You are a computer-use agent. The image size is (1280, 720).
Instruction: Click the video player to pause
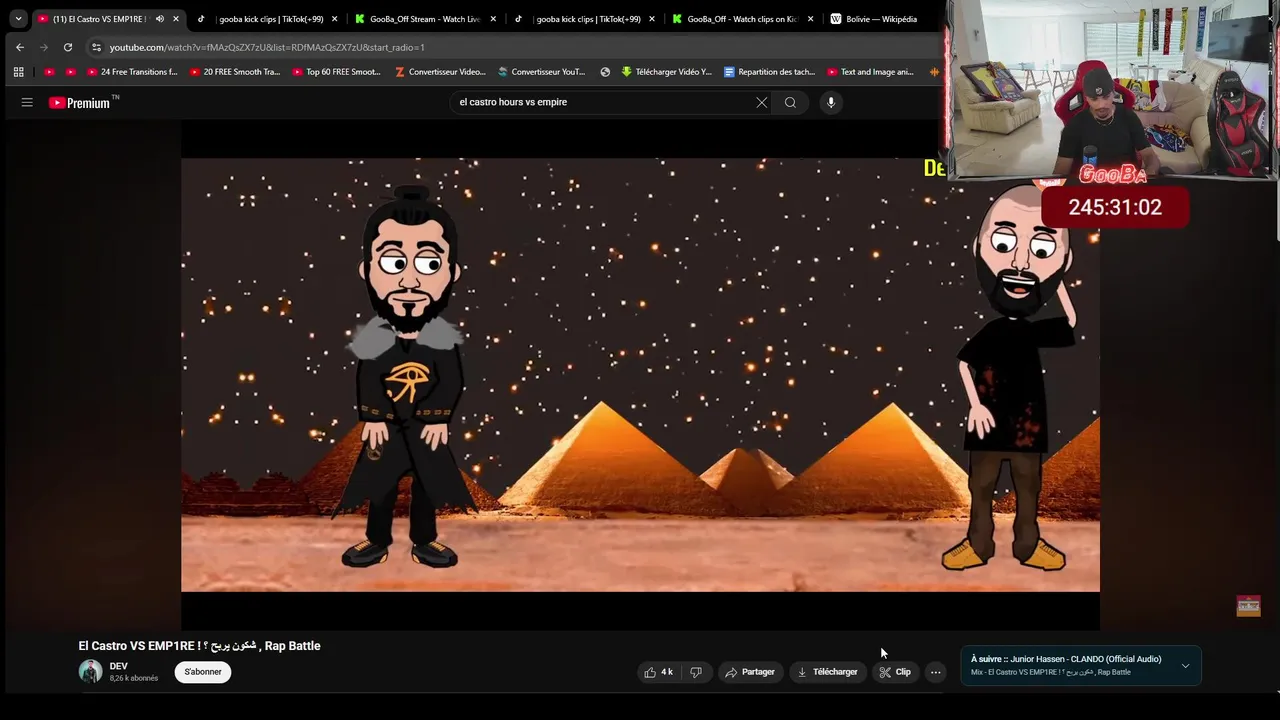[x=640, y=375]
